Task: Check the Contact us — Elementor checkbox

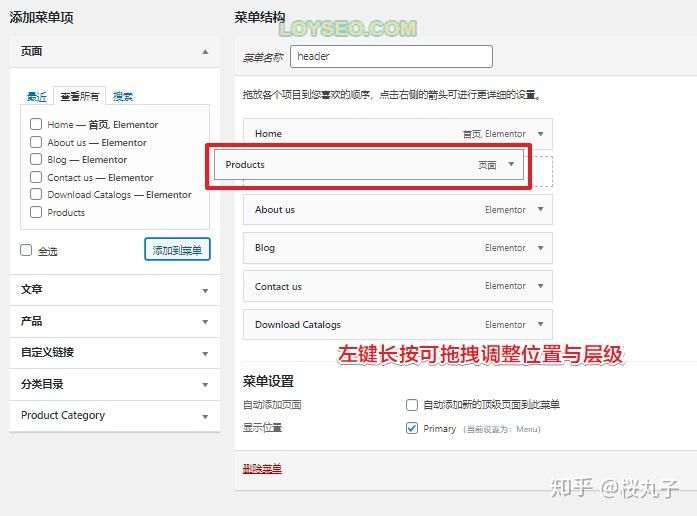Action: [x=36, y=177]
